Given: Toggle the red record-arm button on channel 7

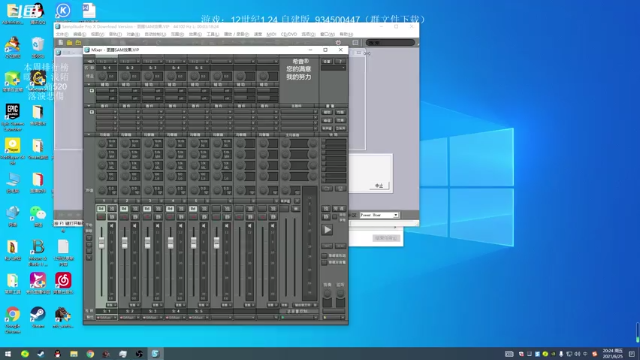Looking at the screenshot, I should pyautogui.click(x=239, y=217).
